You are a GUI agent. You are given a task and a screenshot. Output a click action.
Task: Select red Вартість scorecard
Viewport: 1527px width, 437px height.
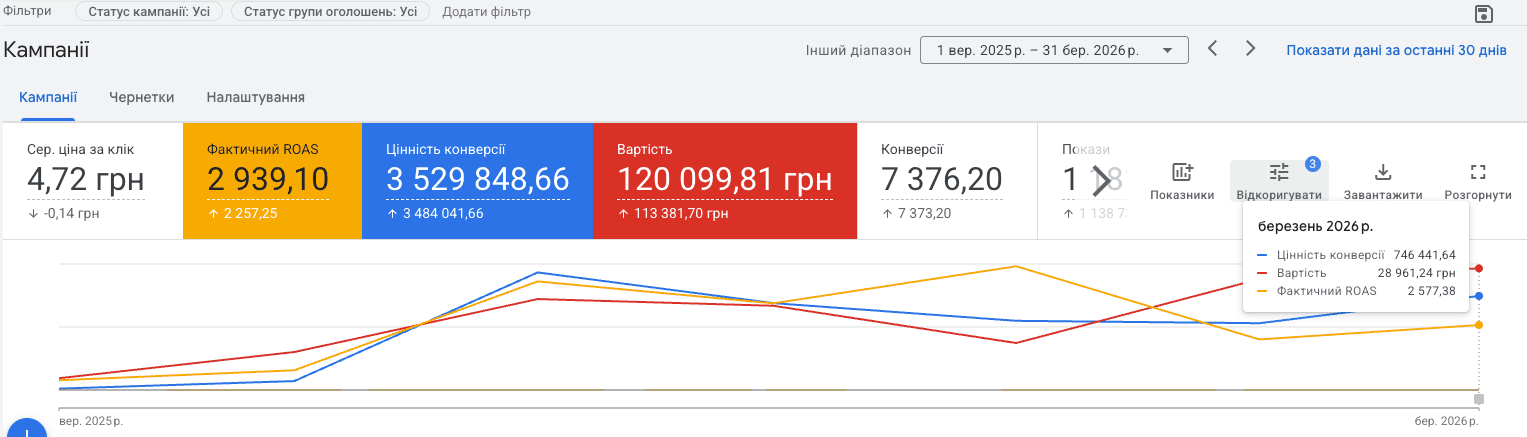(x=725, y=181)
